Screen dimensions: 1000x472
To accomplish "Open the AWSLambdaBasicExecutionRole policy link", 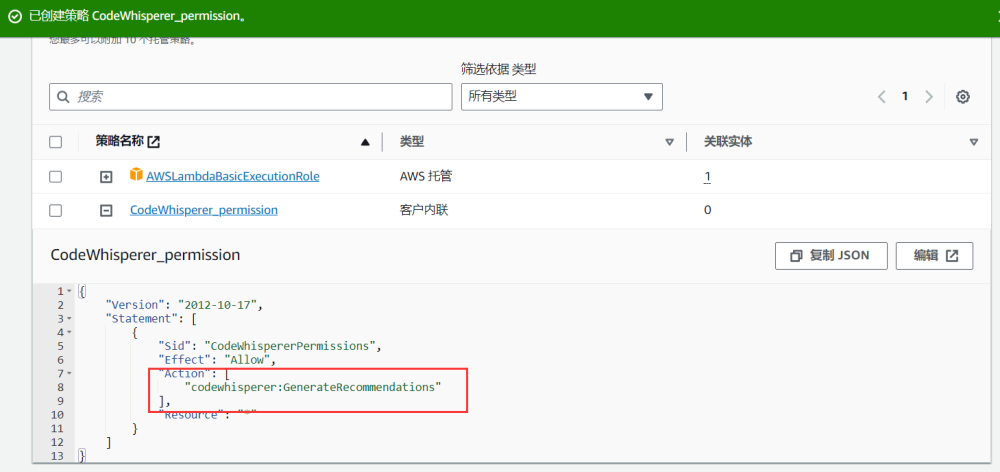I will pyautogui.click(x=233, y=176).
